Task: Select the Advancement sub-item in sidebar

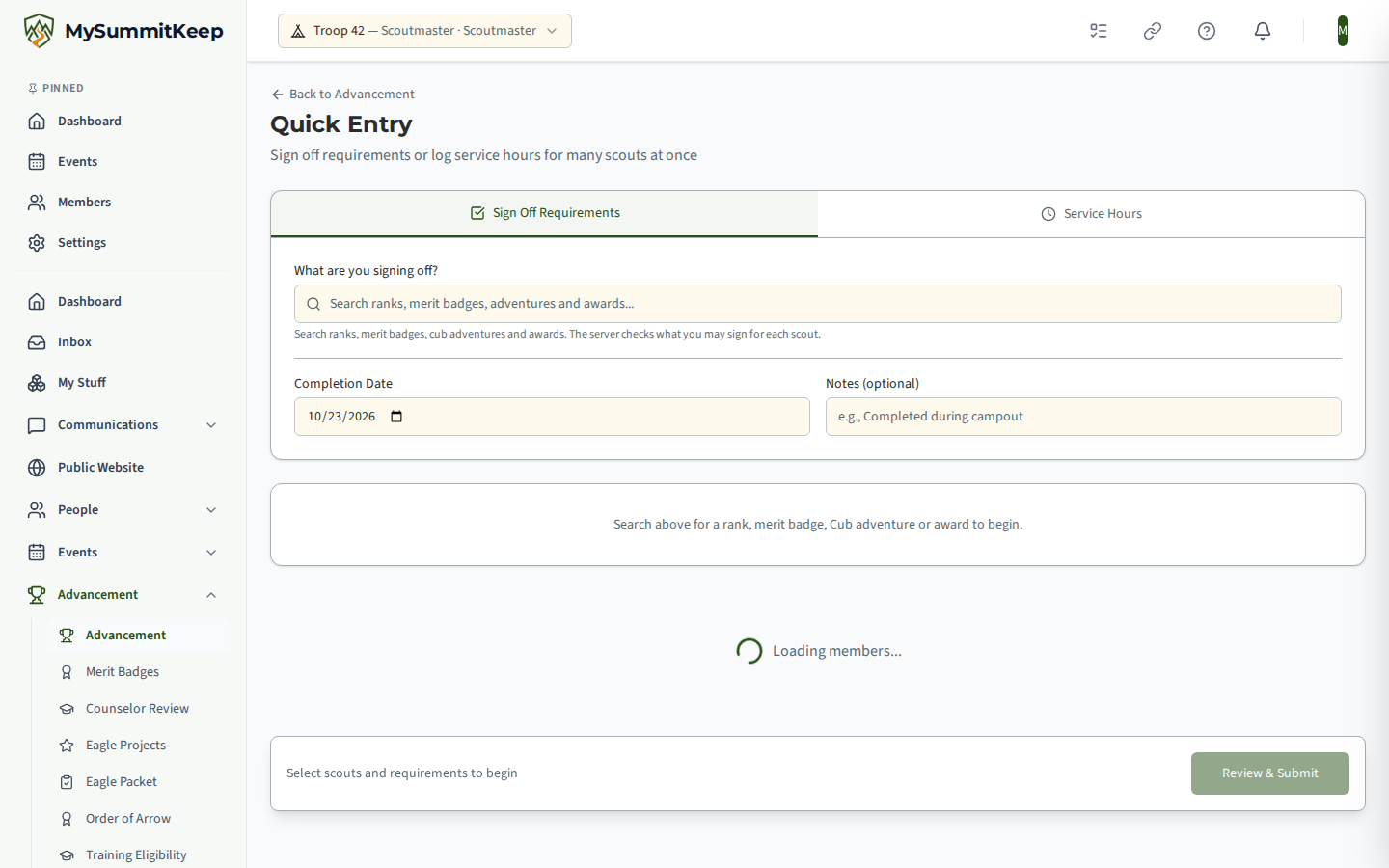Action: coord(140,636)
